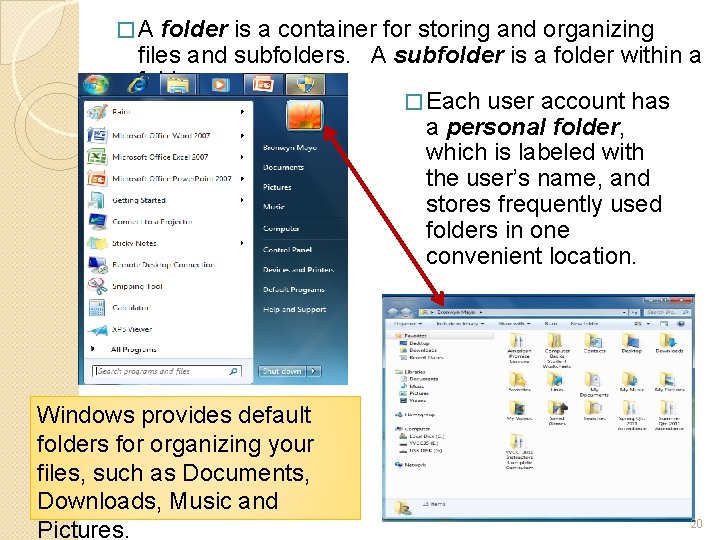Viewport: 720px width, 540px height.
Task: Select Local Disk (C:) in navigation pane
Action: pyautogui.click(x=422, y=436)
